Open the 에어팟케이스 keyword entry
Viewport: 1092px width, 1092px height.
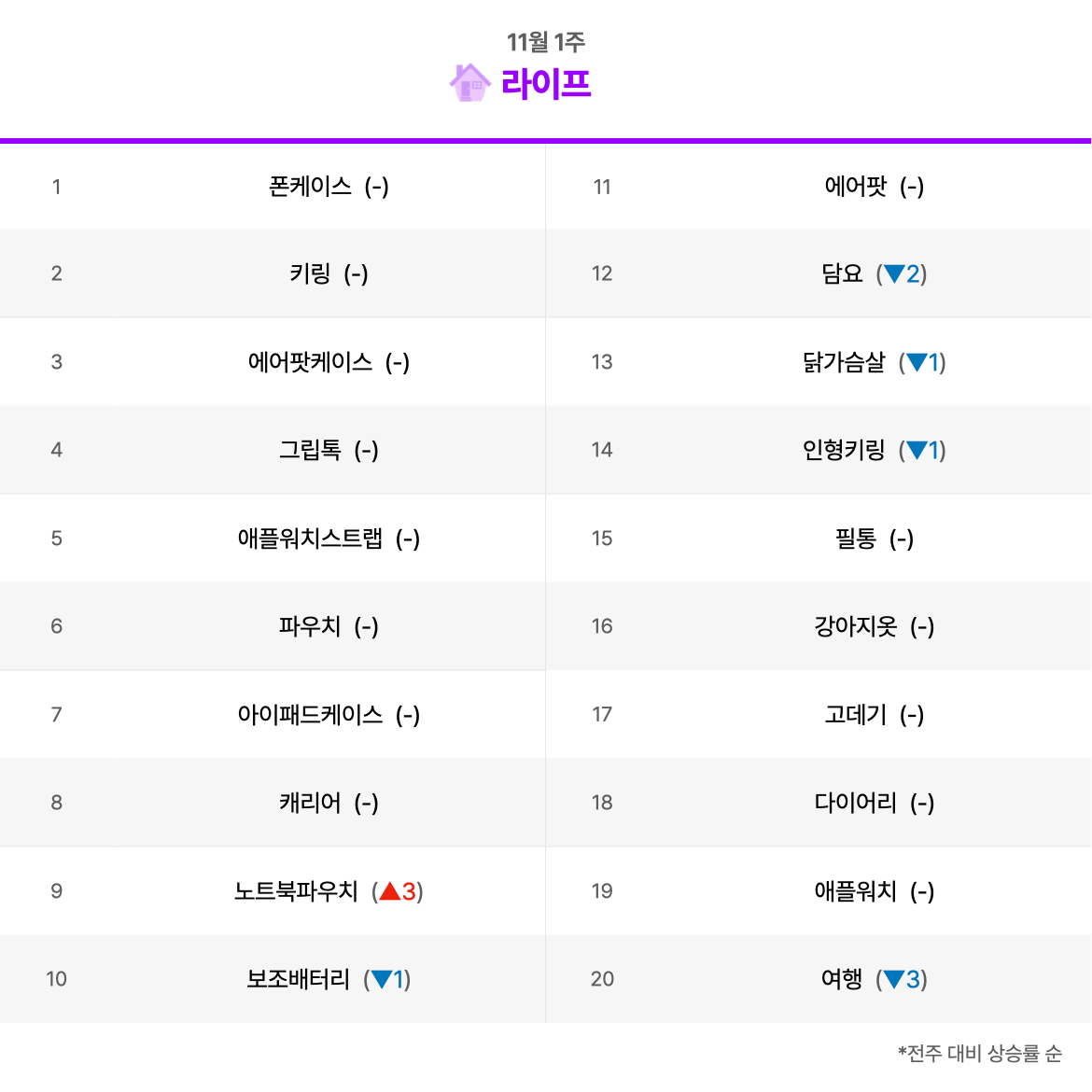[x=310, y=362]
